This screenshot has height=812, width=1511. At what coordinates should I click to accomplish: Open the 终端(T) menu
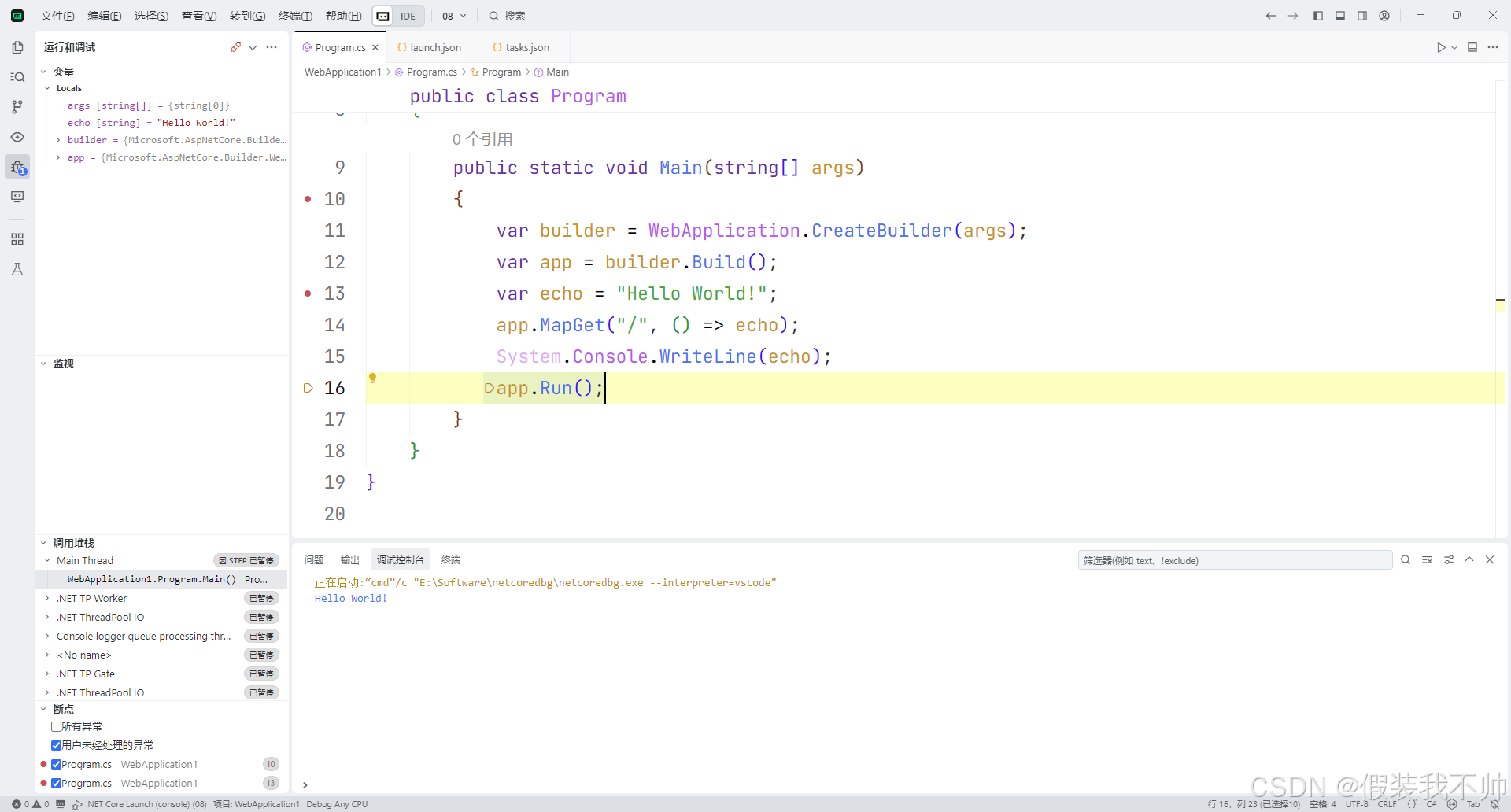(x=295, y=16)
